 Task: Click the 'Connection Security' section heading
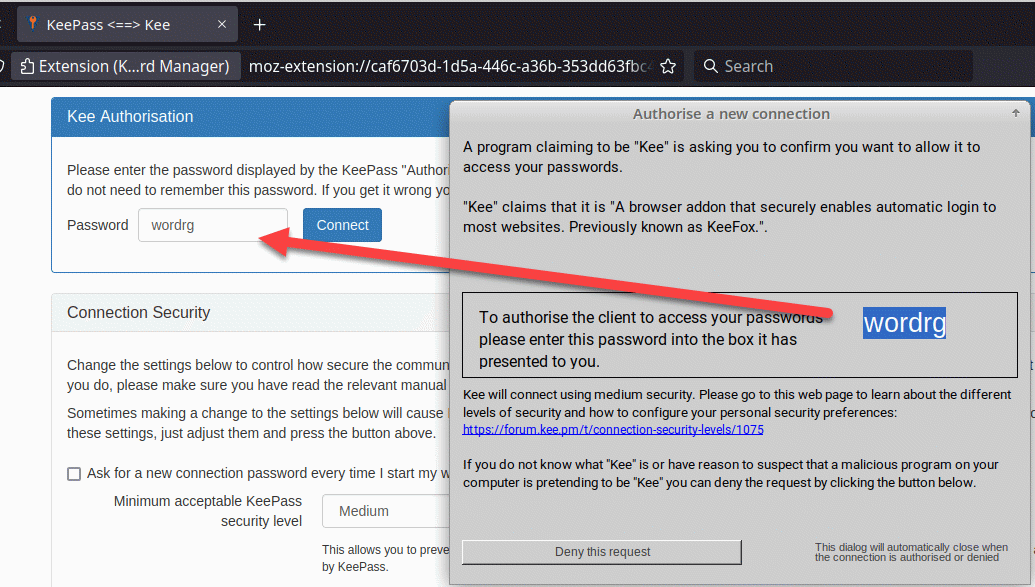point(139,312)
